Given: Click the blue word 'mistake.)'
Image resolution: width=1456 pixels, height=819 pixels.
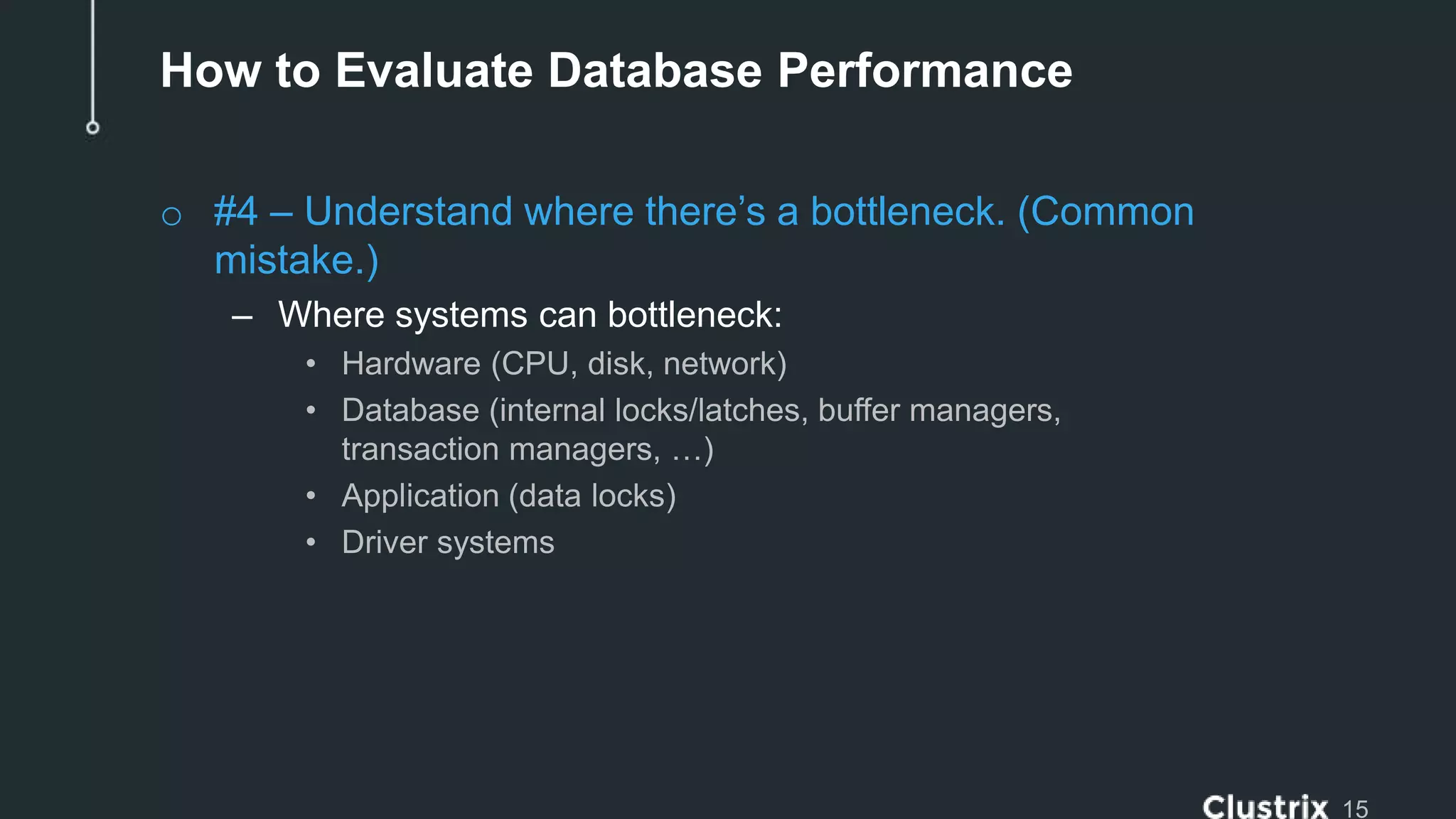Looking at the screenshot, I should (x=296, y=260).
